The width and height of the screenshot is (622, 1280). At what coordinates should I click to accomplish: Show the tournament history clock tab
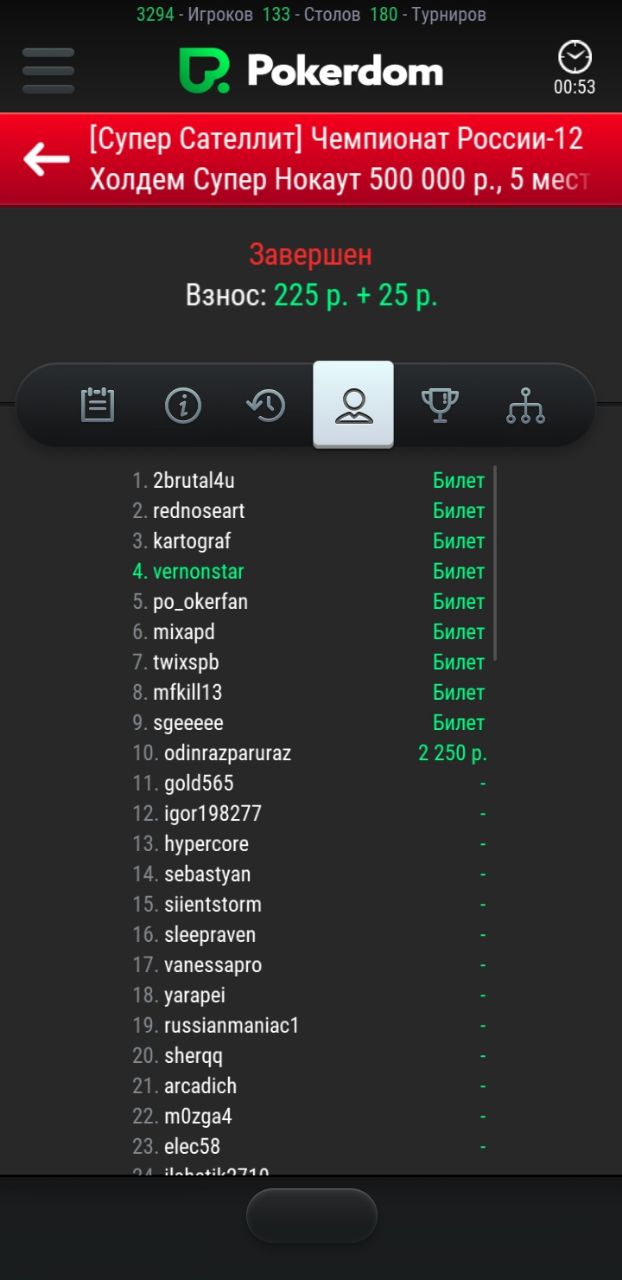pos(266,405)
